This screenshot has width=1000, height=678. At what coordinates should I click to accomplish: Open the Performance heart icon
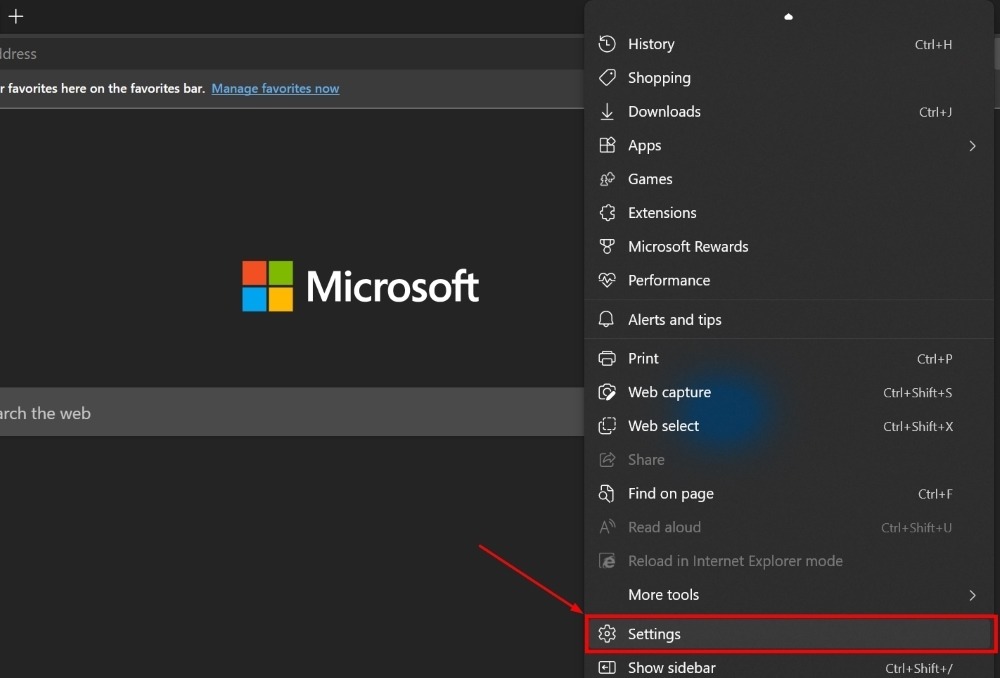coord(608,280)
